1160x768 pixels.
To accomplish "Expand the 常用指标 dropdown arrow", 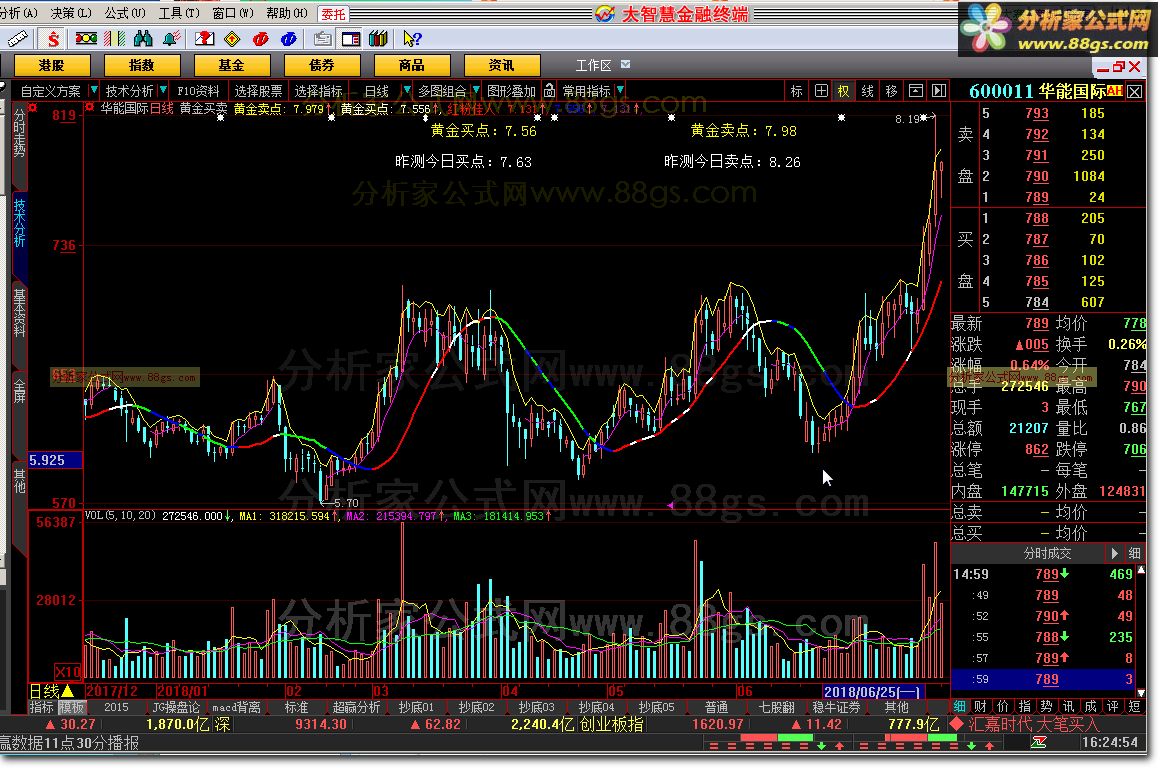I will point(620,90).
